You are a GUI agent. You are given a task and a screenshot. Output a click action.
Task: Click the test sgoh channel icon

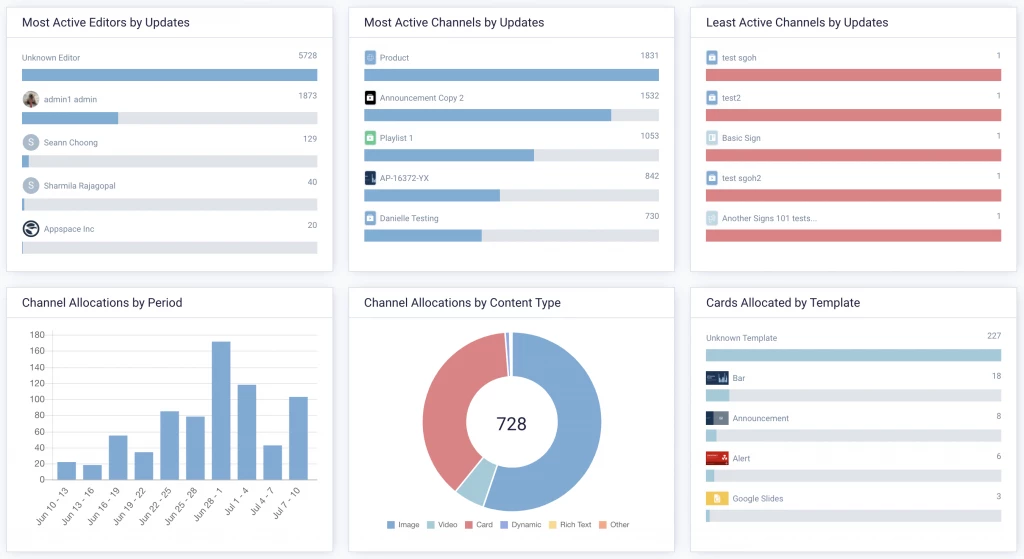[712, 57]
